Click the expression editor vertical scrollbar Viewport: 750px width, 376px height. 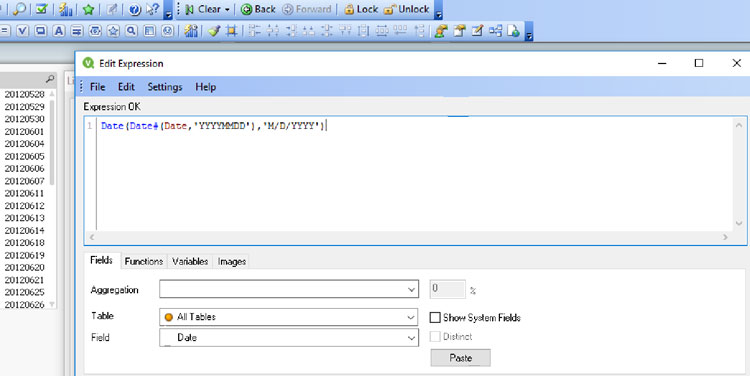(x=739, y=175)
